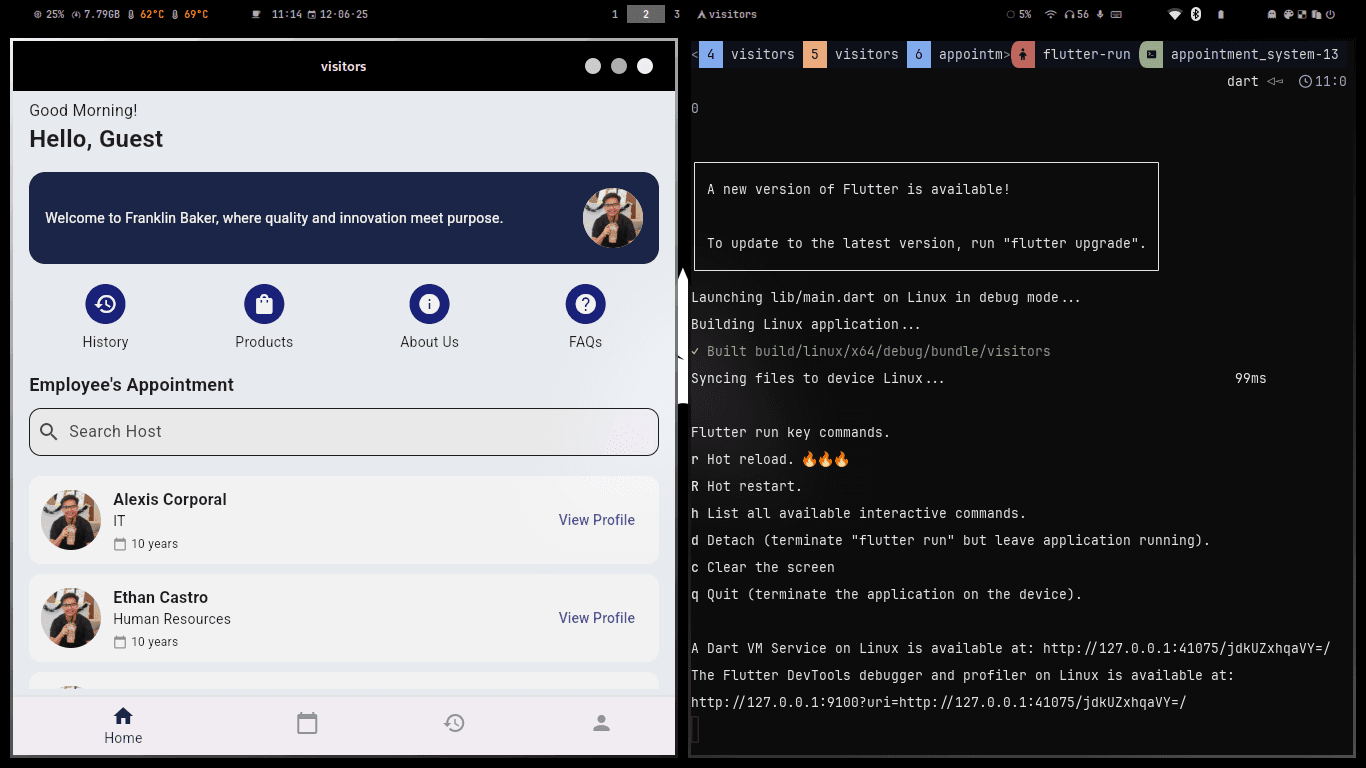Select the Home tab in bottom navigation
The image size is (1366, 768).
pos(123,726)
